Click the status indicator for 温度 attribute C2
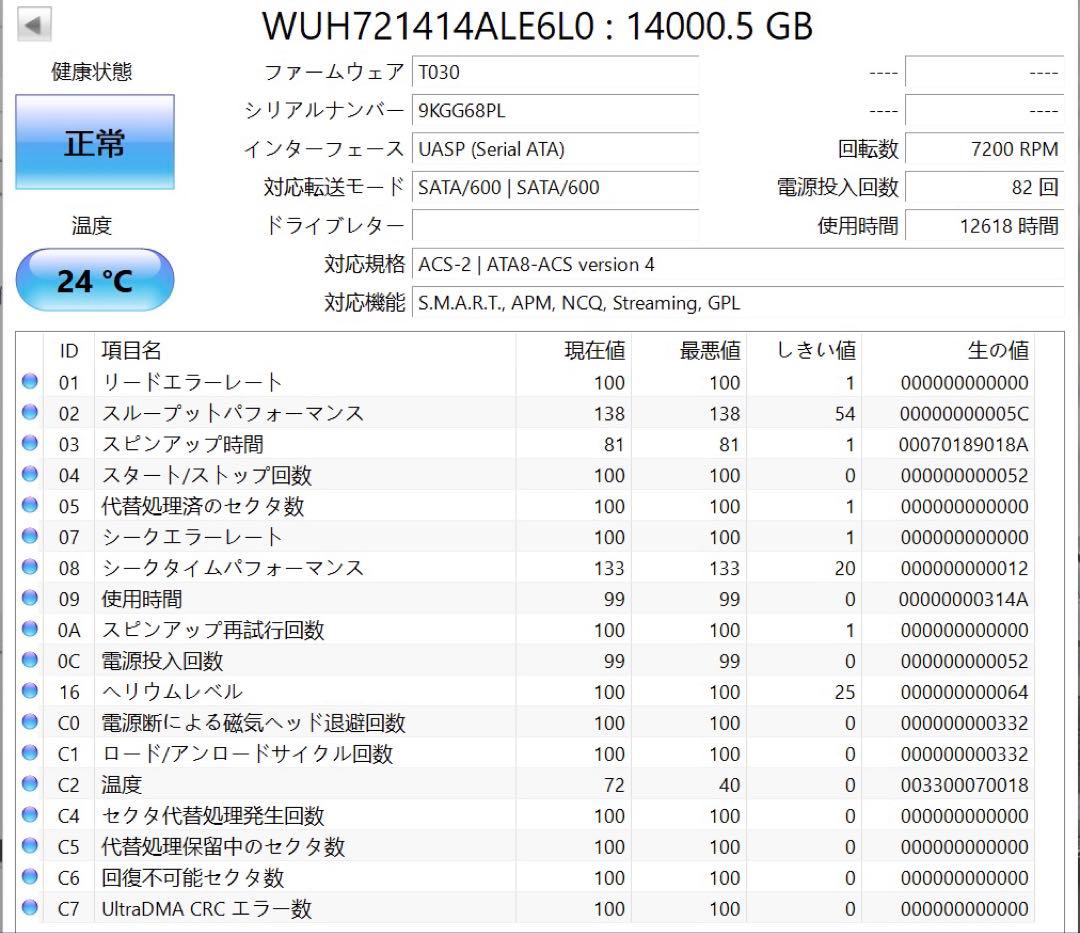This screenshot has height=933, width=1080. point(30,784)
